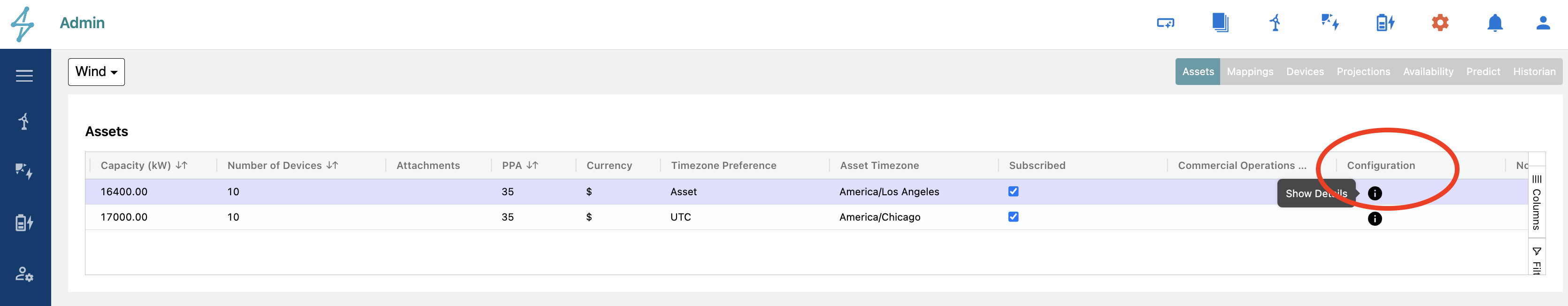Image resolution: width=1568 pixels, height=306 pixels.
Task: Uncheck Subscribed for the America/Chicago asset
Action: [x=1013, y=216]
